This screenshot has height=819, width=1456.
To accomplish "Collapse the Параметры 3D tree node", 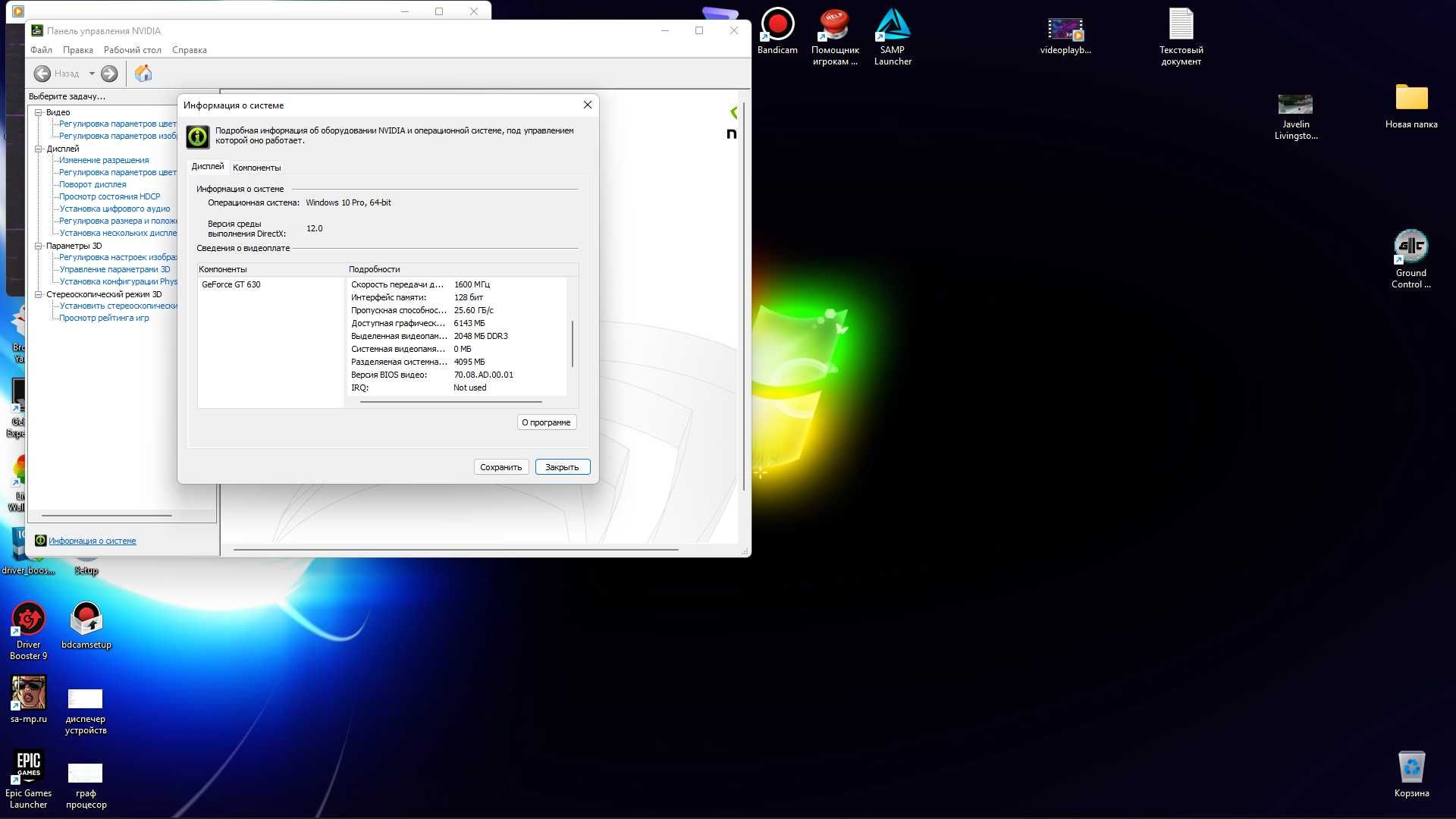I will point(39,246).
